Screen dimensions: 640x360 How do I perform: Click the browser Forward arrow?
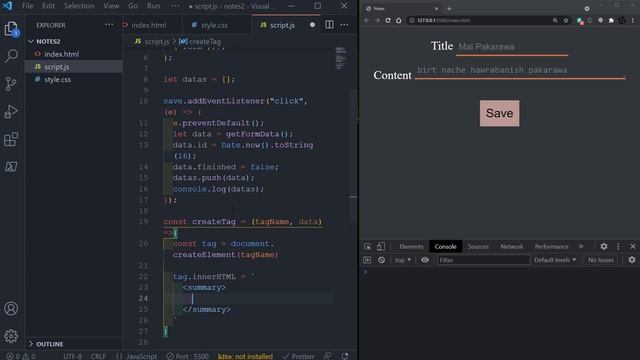377,20
